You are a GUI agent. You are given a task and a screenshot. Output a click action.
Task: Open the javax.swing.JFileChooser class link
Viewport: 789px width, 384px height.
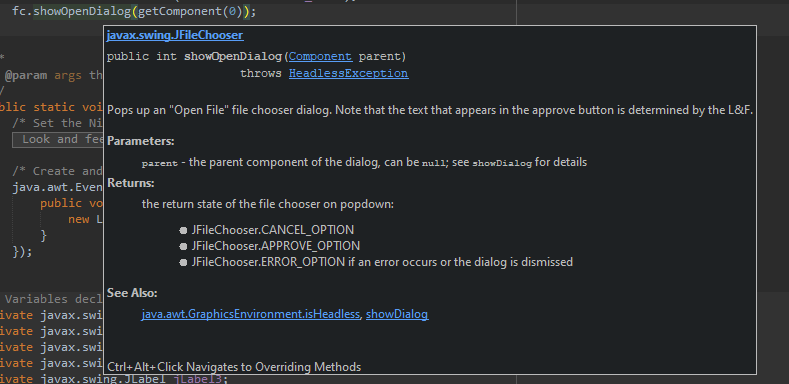[175, 35]
